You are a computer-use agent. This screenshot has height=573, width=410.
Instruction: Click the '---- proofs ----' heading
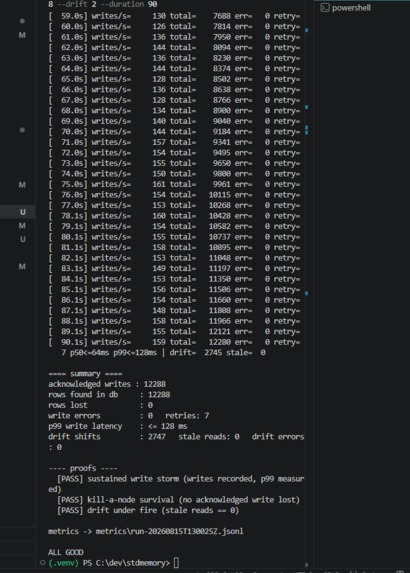tap(83, 468)
